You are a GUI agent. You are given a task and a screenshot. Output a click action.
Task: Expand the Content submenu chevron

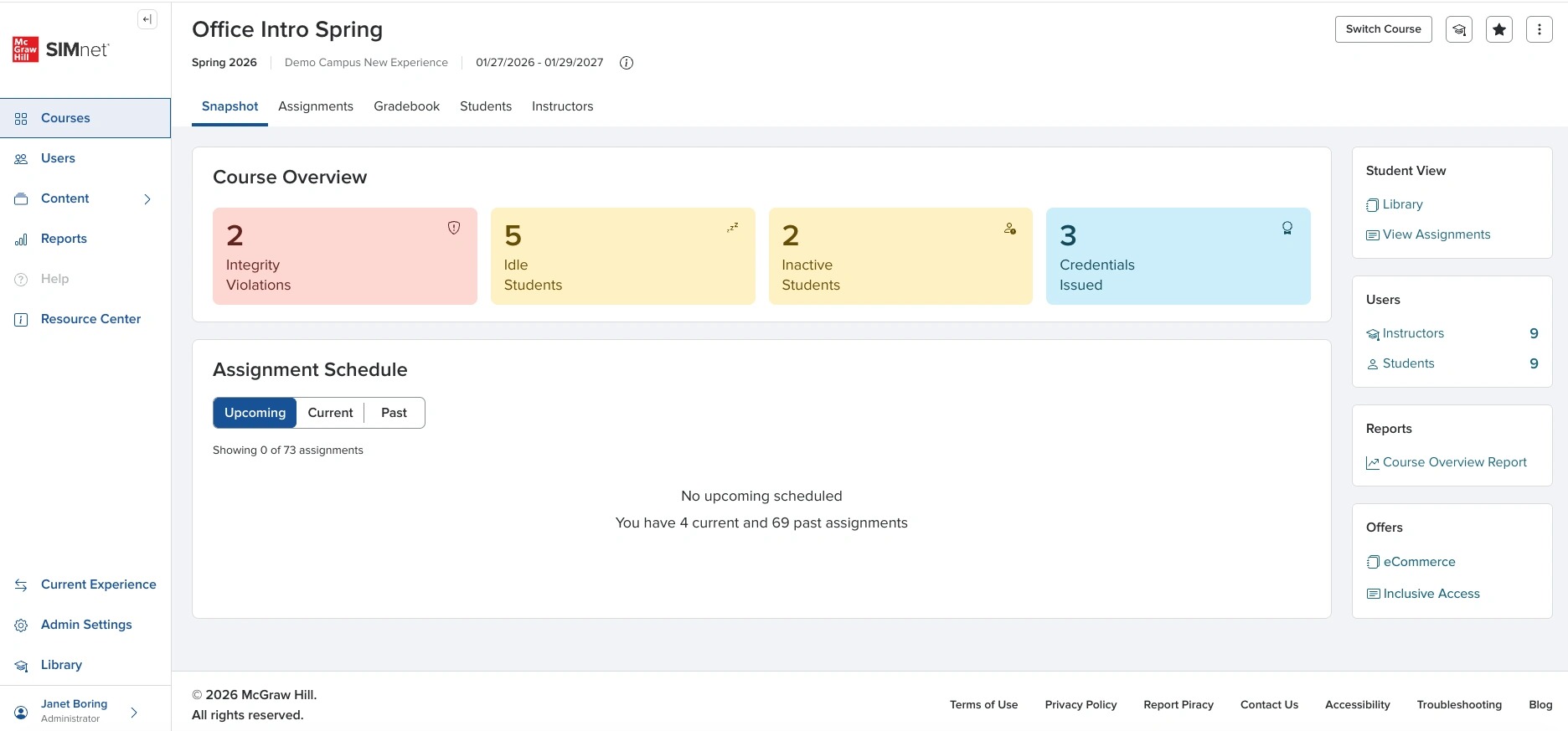147,199
